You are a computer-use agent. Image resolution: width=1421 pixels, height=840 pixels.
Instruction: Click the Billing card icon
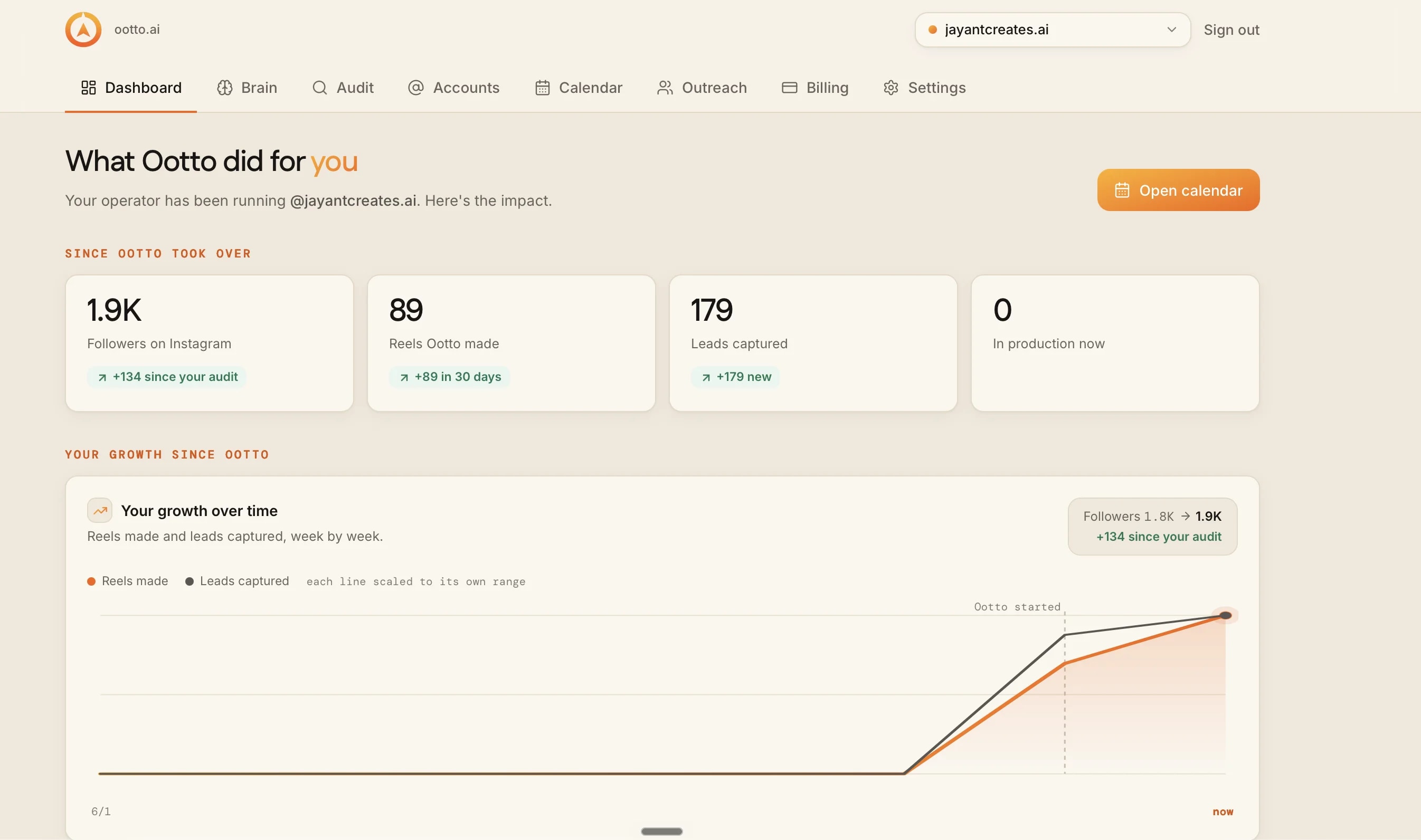(789, 88)
